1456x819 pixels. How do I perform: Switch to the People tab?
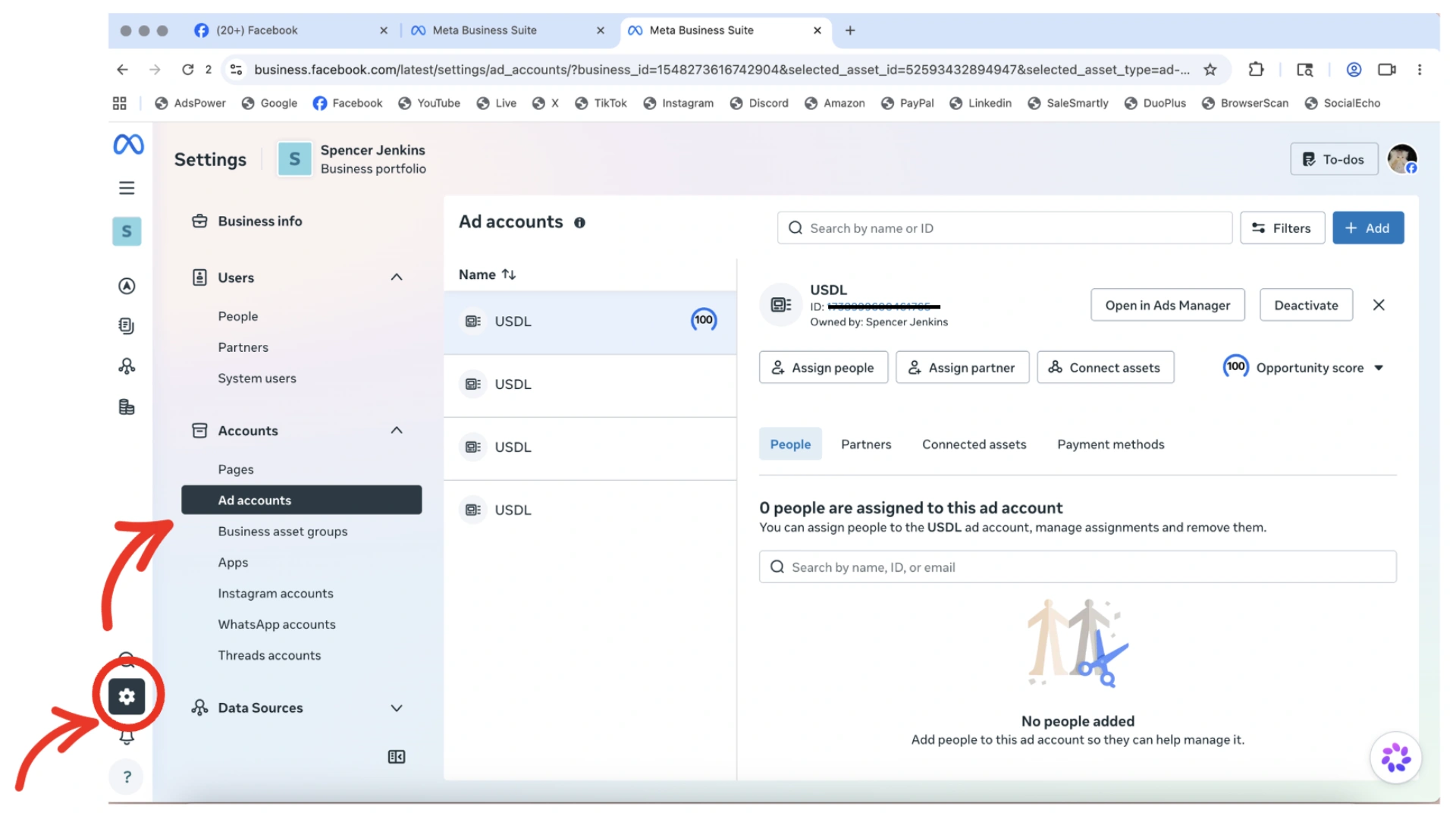(790, 444)
